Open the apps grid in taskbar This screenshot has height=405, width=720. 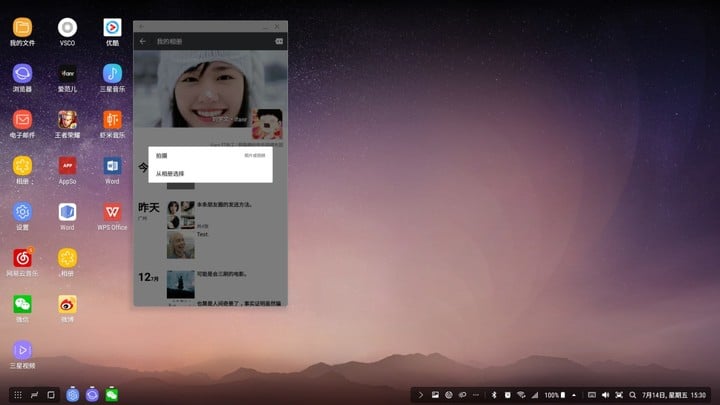click(18, 395)
